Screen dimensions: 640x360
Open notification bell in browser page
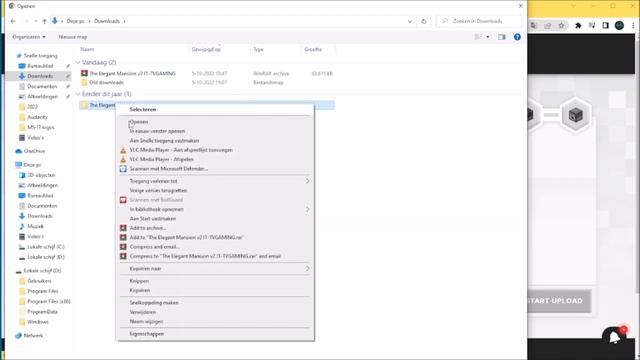(x=615, y=337)
